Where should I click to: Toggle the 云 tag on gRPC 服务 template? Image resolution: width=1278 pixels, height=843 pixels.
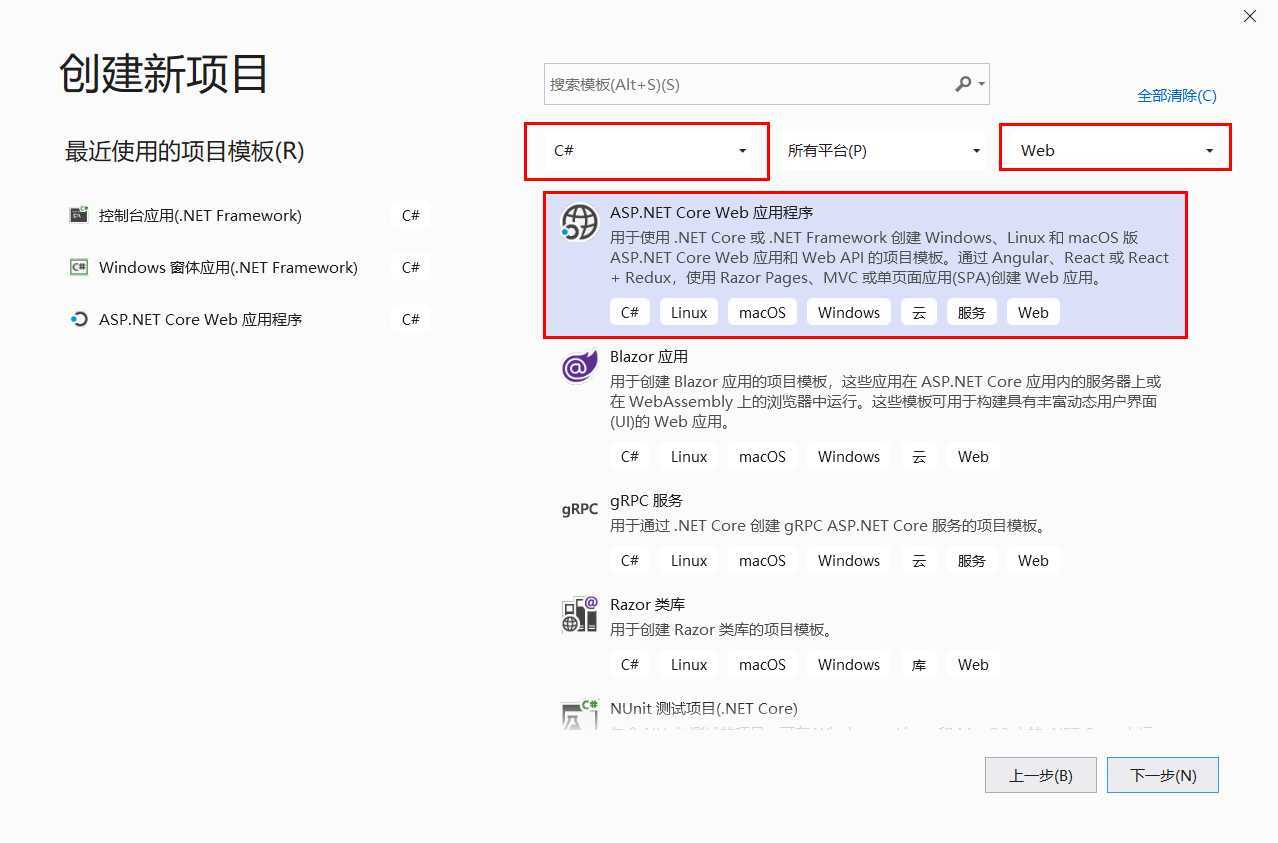coord(918,560)
